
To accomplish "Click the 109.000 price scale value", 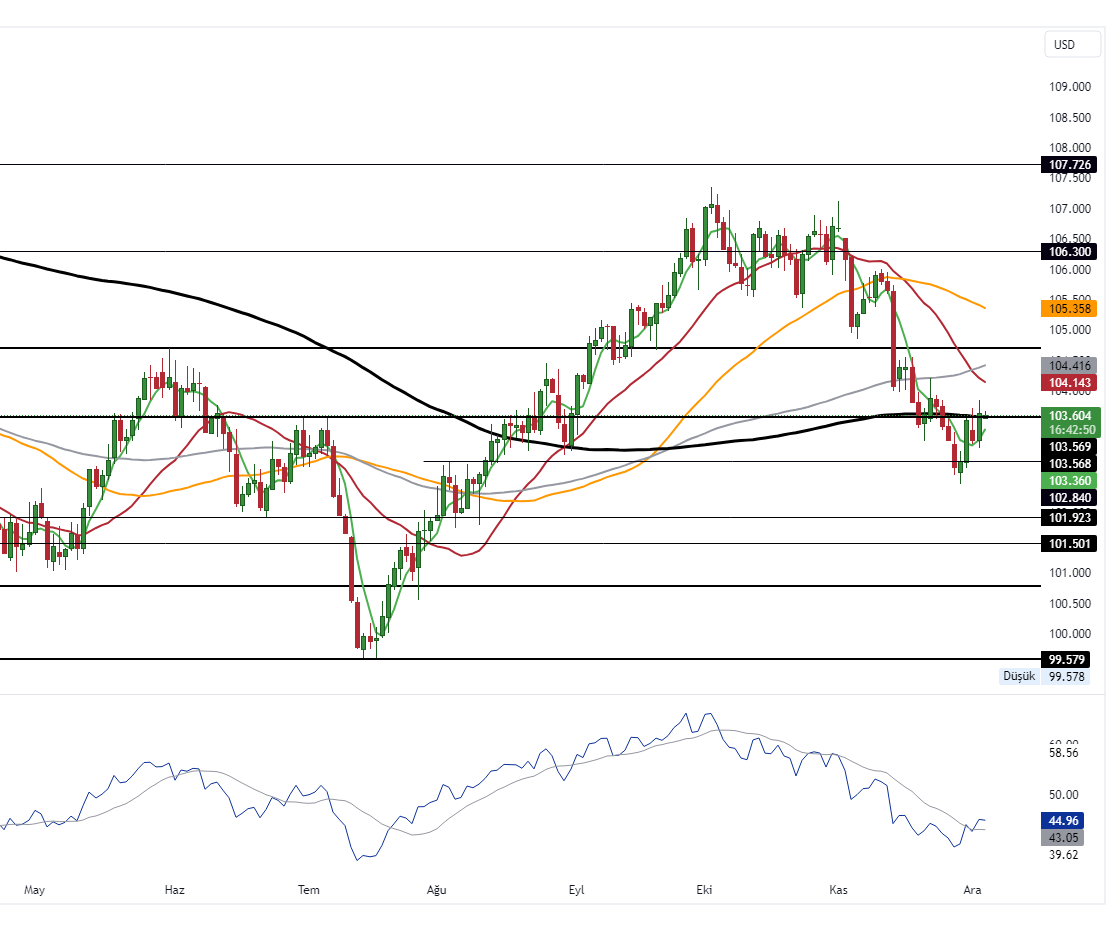I will 1070,87.
